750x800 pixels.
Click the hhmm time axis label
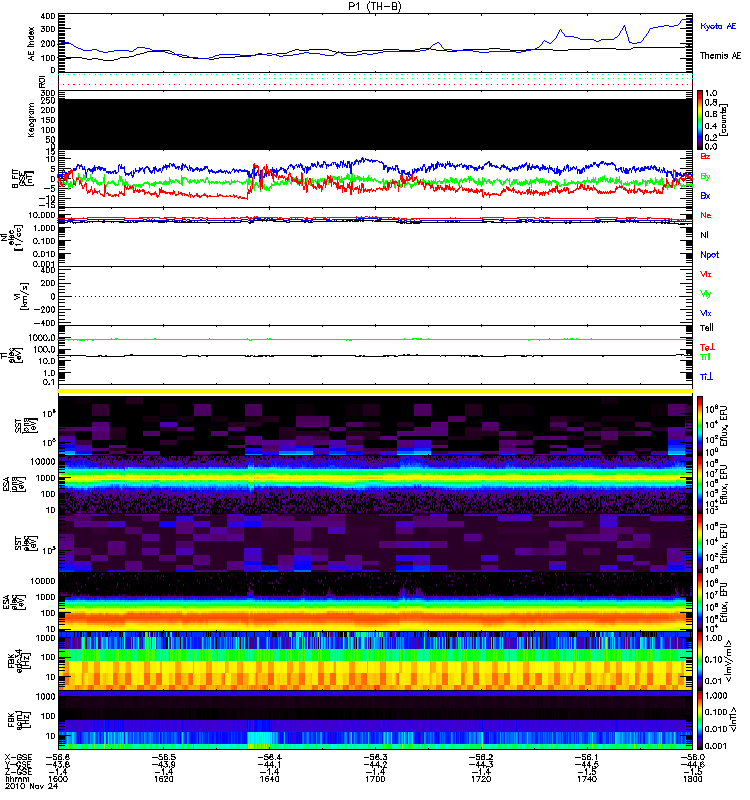pyautogui.click(x=17, y=779)
